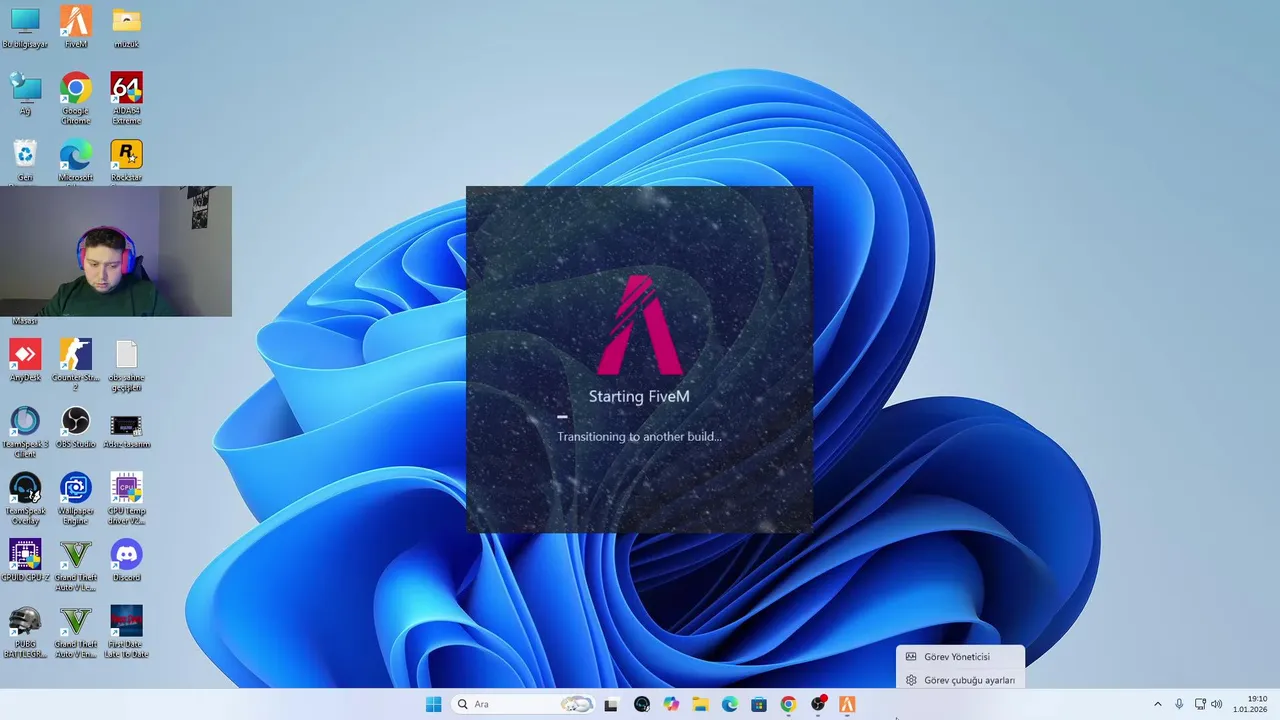The image size is (1280, 720).
Task: Select the AIDA64 Extreme desktop shortcut
Action: [x=126, y=98]
